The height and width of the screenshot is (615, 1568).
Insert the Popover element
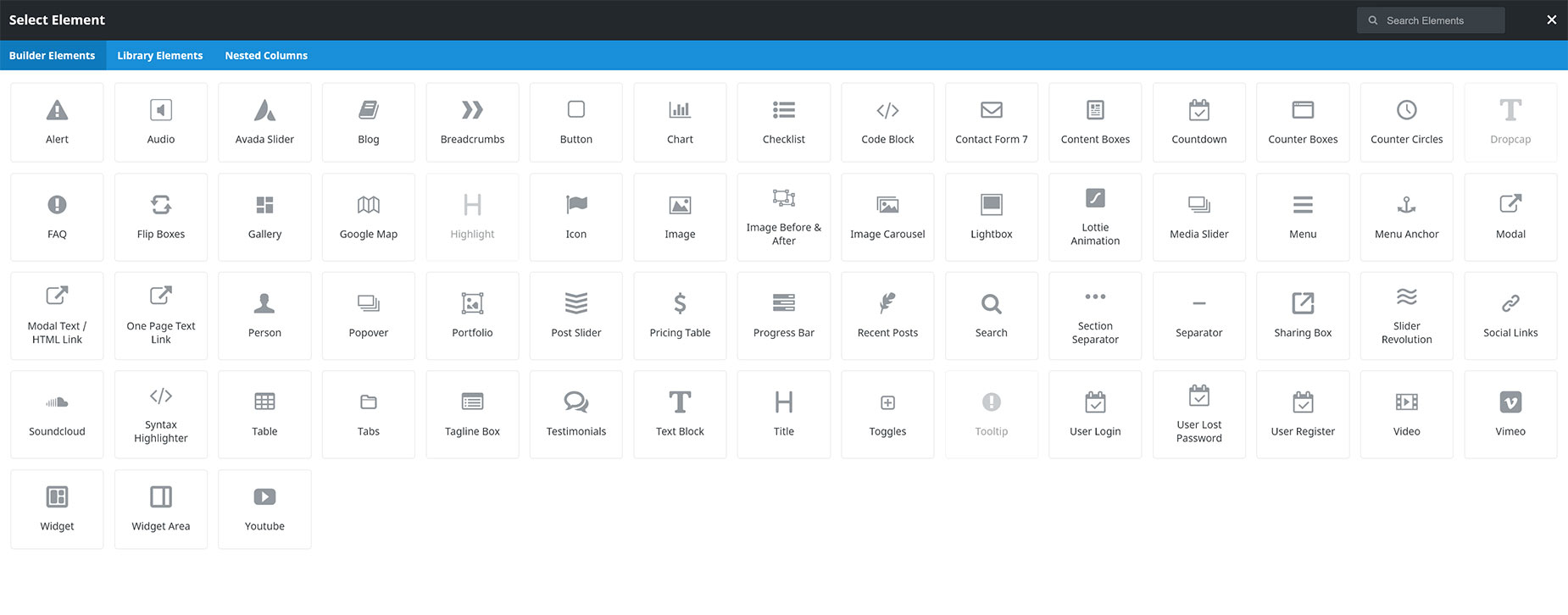click(369, 316)
